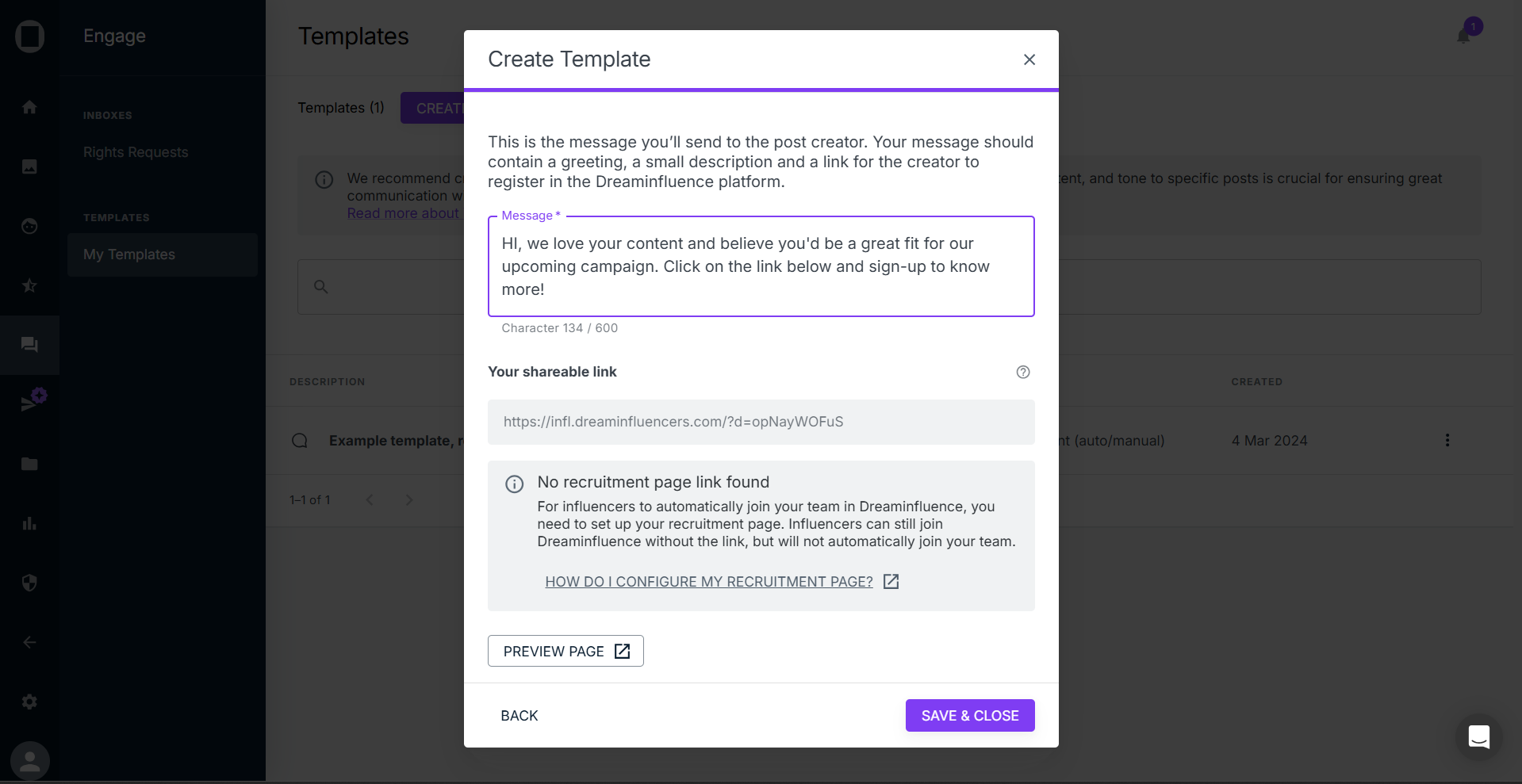Click the Back button in dialog
1522x784 pixels.
(519, 715)
